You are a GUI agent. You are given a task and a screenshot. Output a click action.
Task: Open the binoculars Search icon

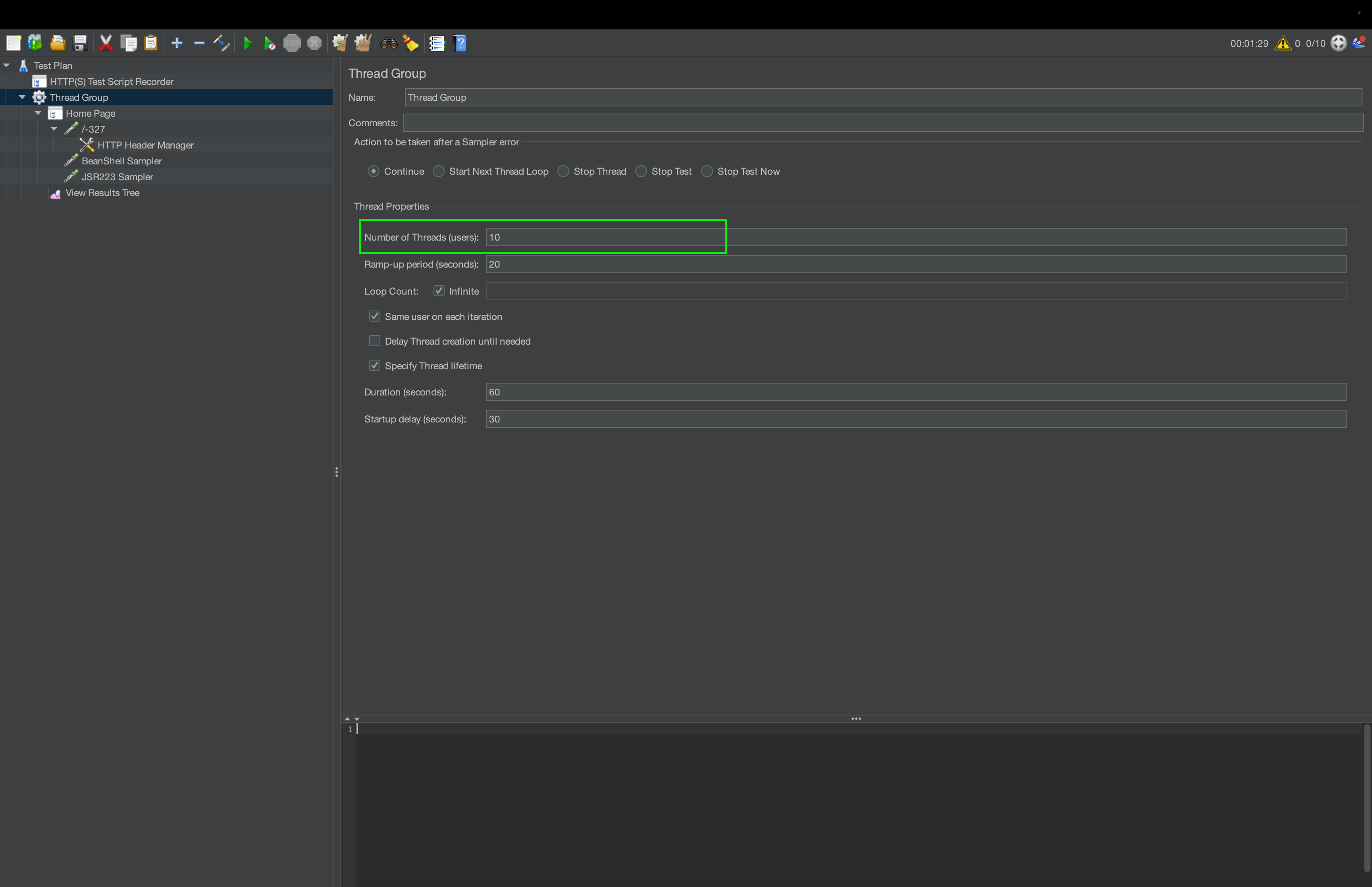coord(389,43)
